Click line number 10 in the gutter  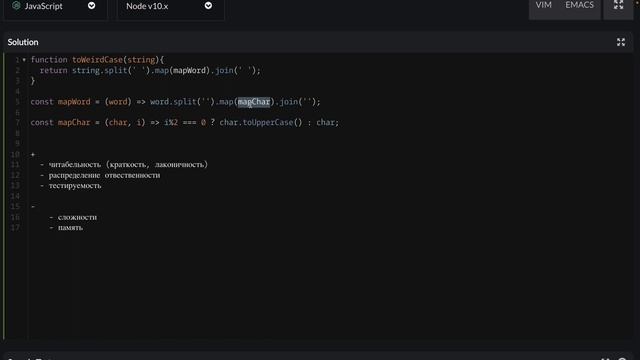coord(15,154)
